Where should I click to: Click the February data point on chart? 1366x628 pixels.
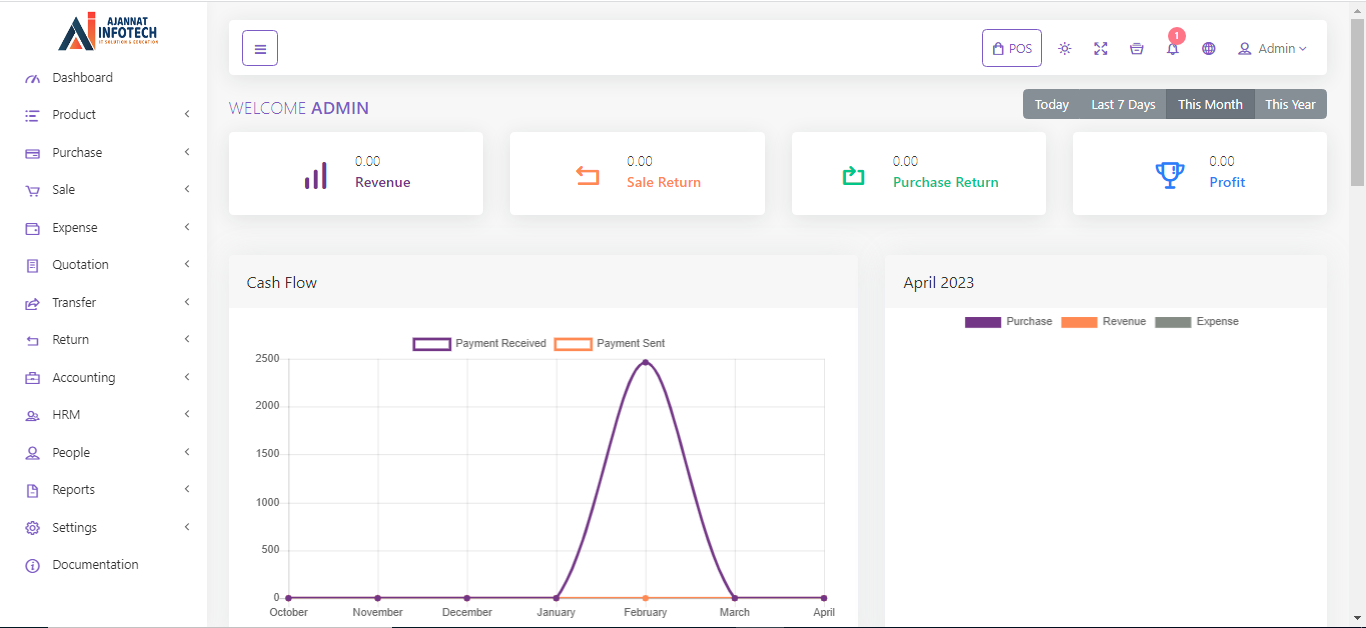[x=645, y=362]
